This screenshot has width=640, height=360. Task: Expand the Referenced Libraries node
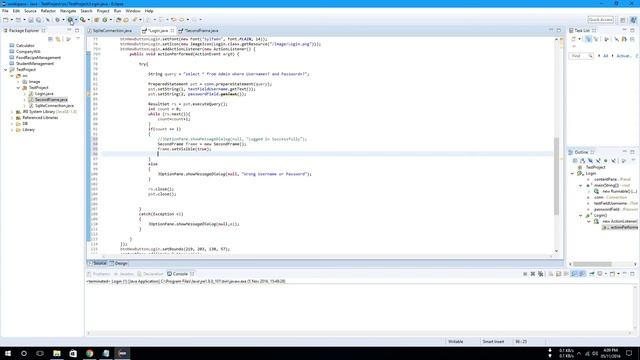12,118
